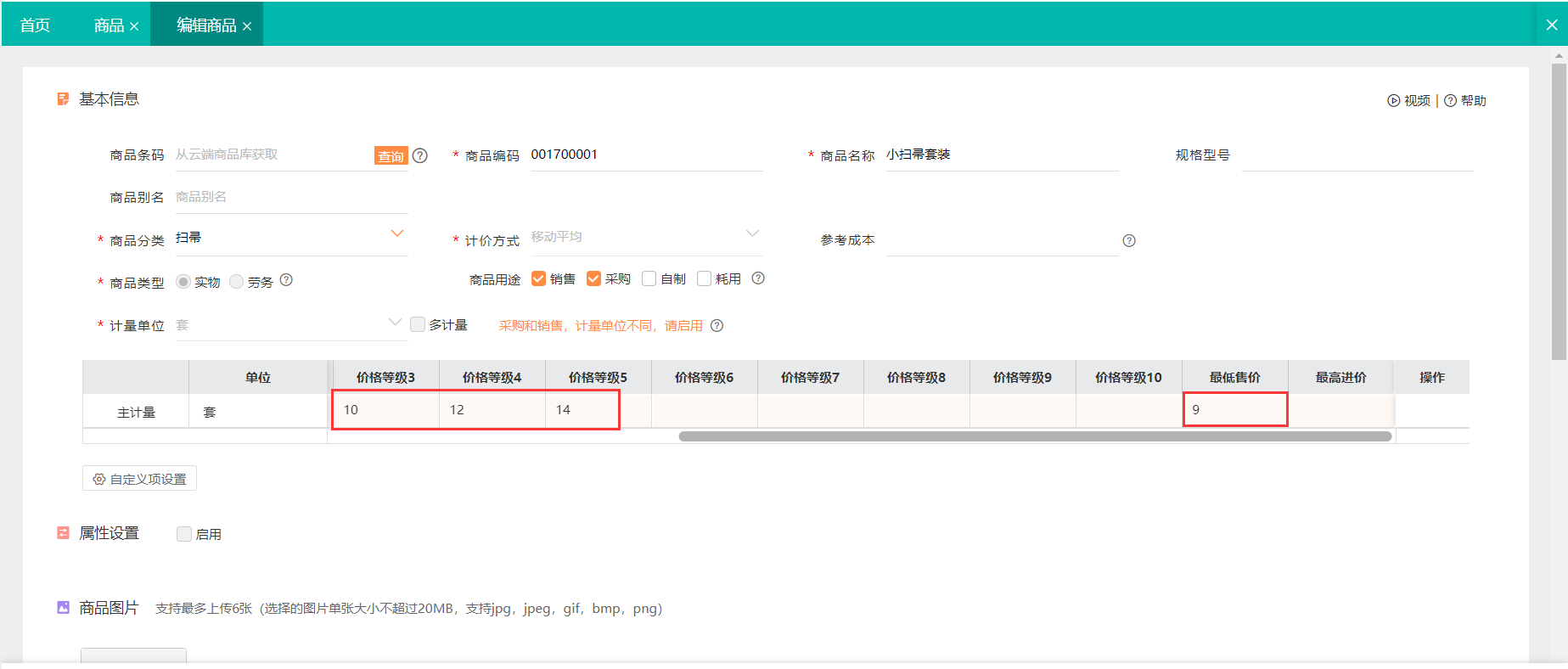The height and width of the screenshot is (669, 1568).
Task: Click the 价格等级7 column header
Action: 810,377
